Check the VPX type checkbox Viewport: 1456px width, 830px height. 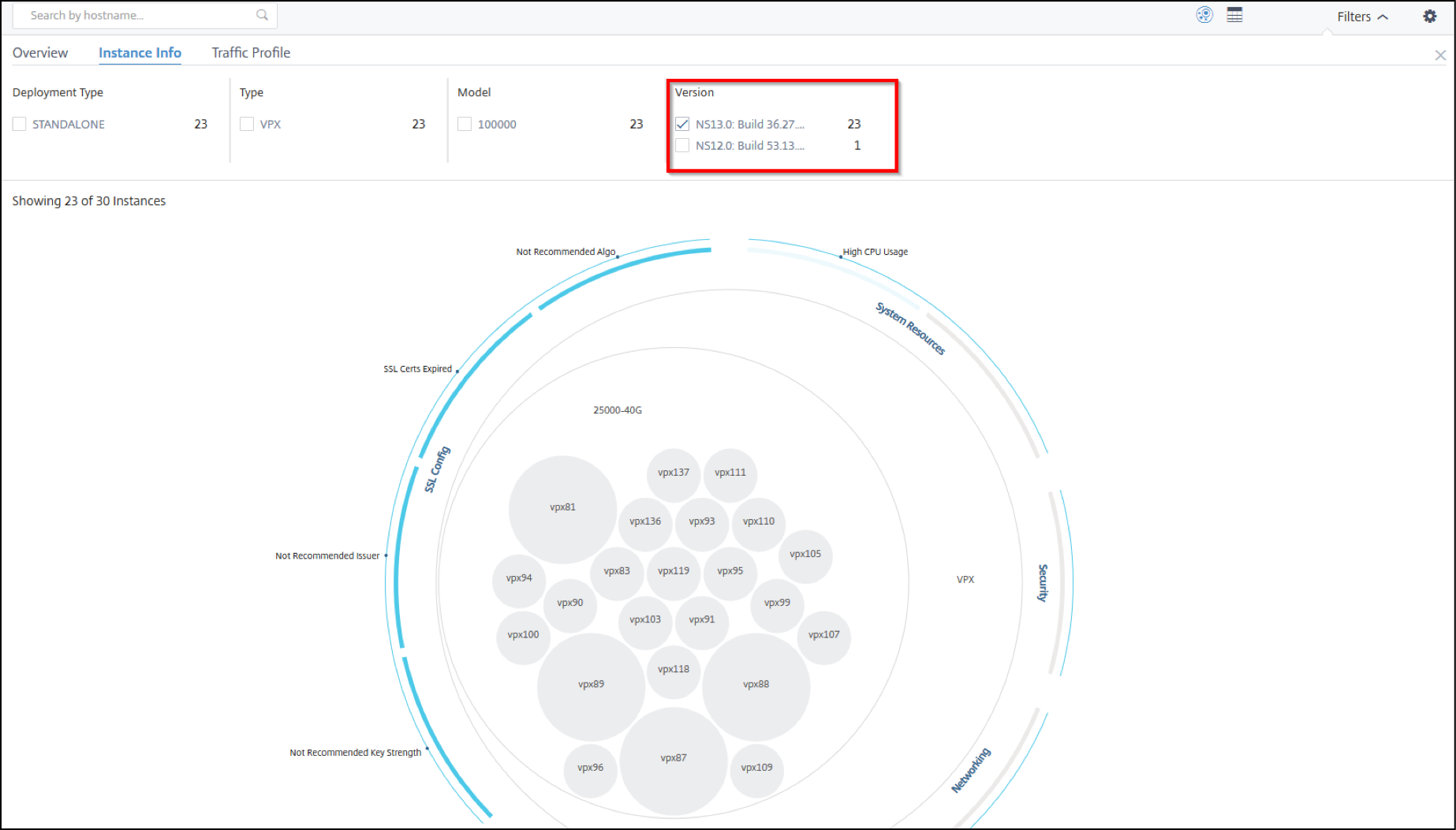(247, 124)
